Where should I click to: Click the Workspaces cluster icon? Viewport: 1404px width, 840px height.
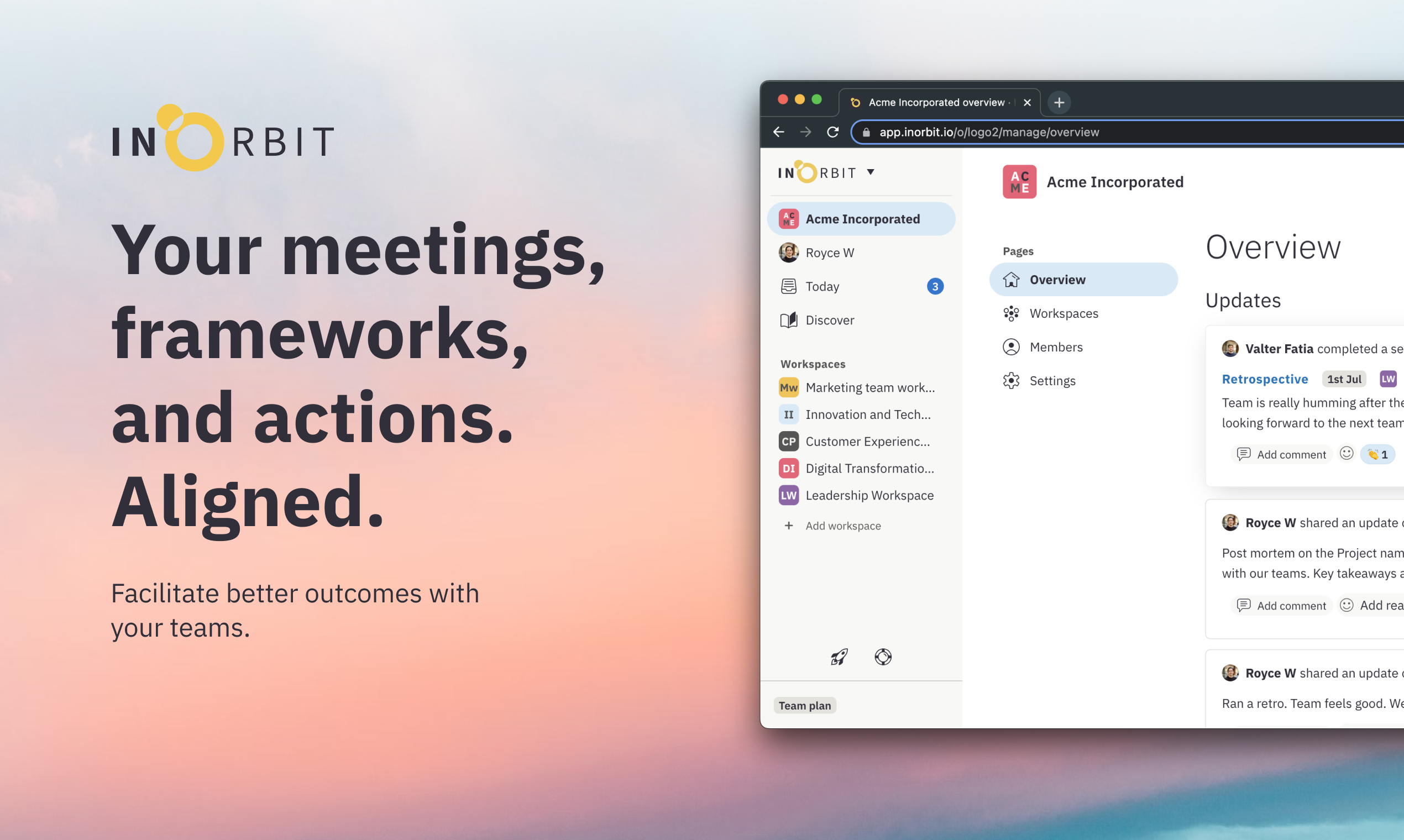coord(1011,313)
